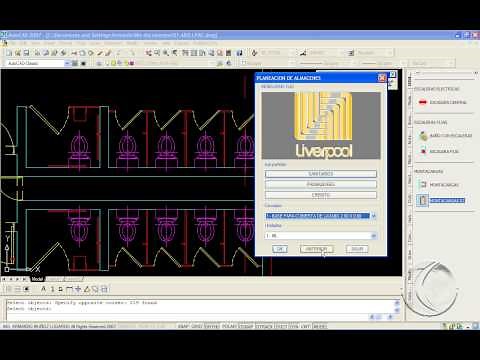Open the File menu
Image resolution: width=480 pixels, height=360 pixels.
(14, 43)
